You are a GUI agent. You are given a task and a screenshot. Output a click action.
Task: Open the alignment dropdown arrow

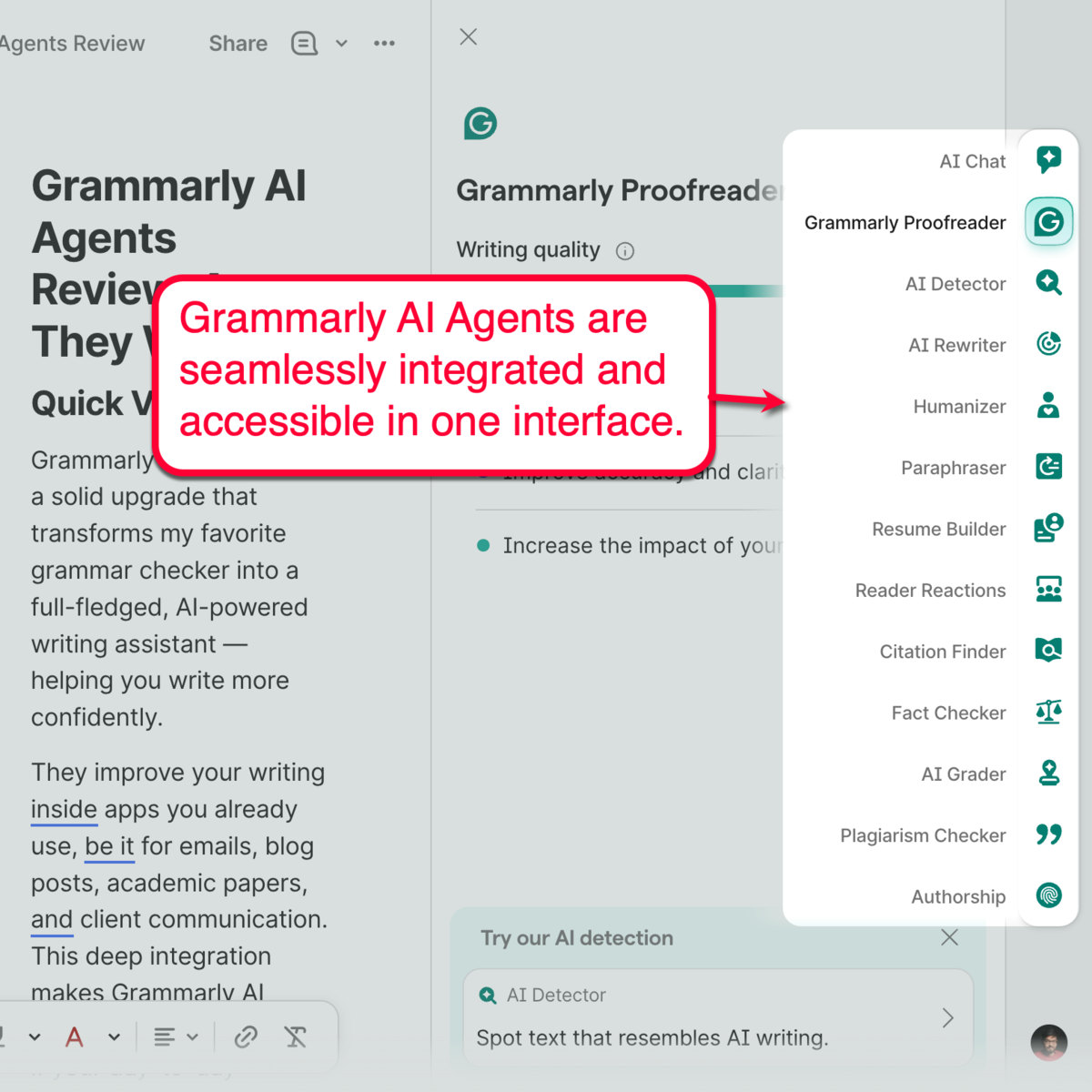[x=192, y=1036]
